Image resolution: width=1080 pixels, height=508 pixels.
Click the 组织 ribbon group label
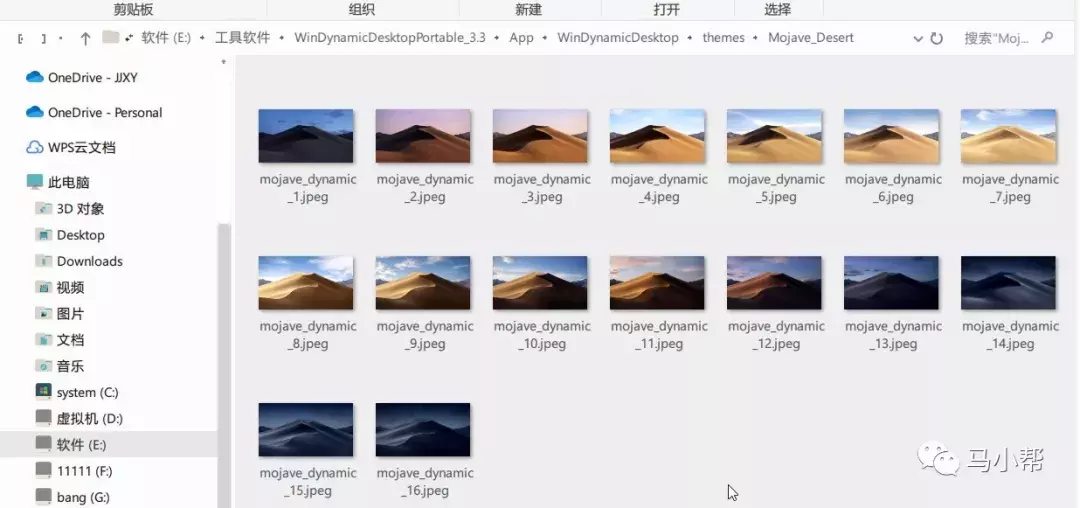point(362,10)
